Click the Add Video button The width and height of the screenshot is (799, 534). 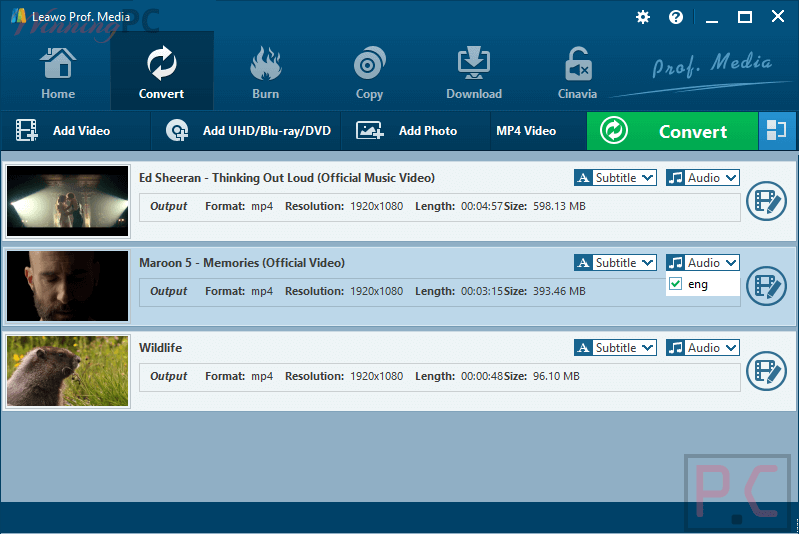(75, 131)
